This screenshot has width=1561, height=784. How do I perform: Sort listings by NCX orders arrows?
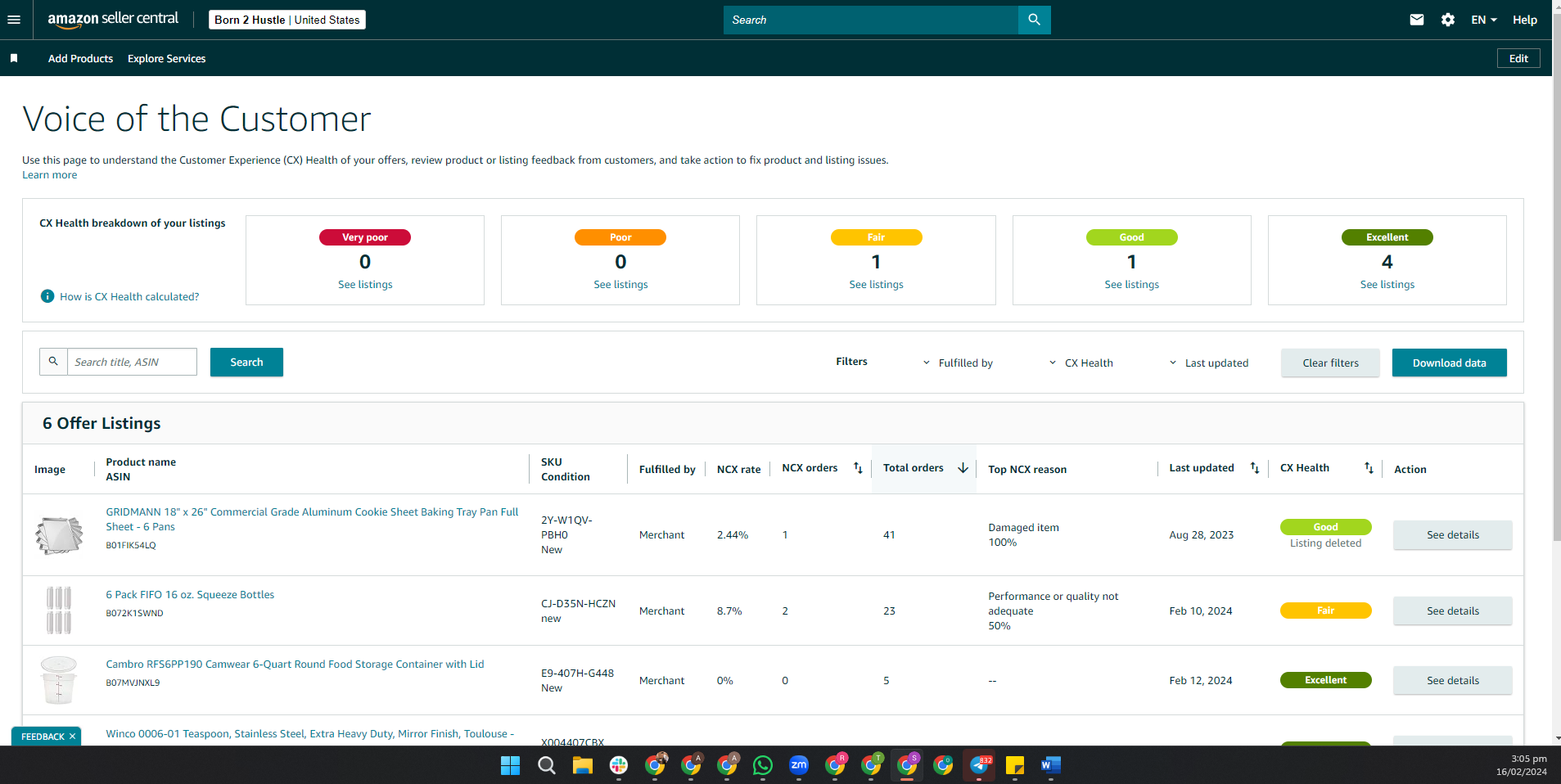(x=858, y=468)
